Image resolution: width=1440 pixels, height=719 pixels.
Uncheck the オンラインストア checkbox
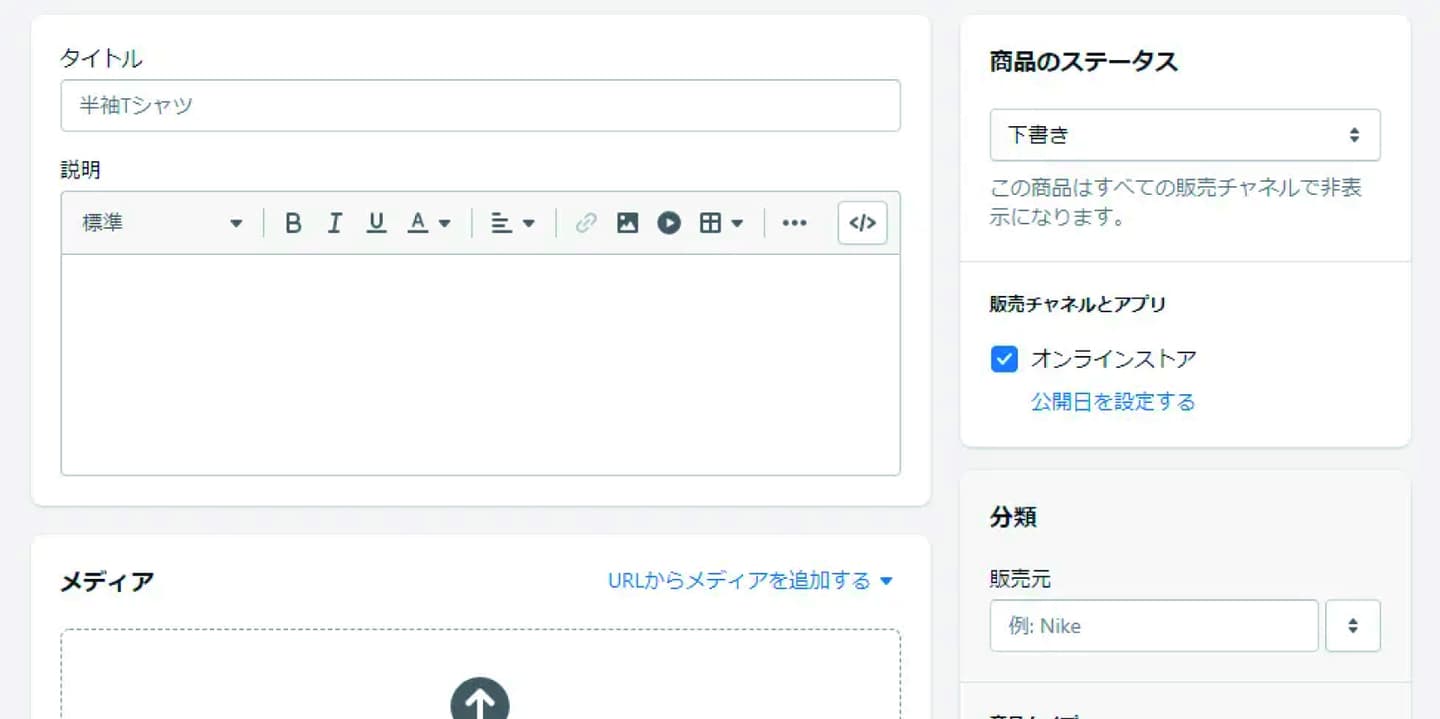point(1004,359)
